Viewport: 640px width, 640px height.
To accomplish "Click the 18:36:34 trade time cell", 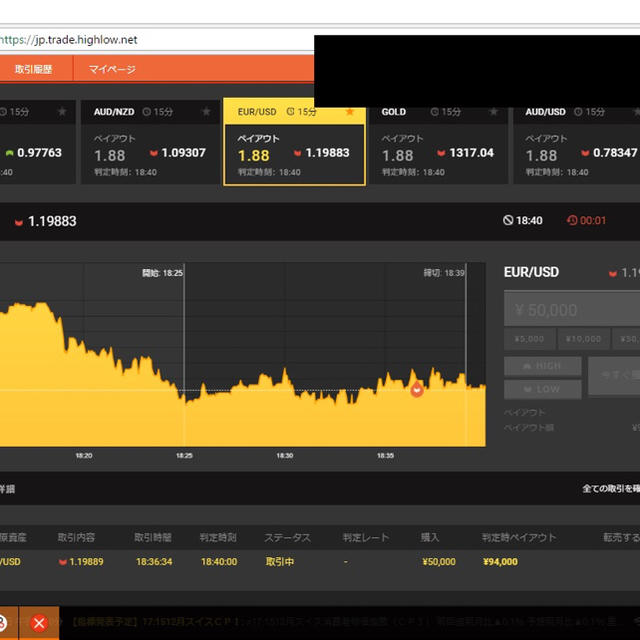I will coord(154,562).
